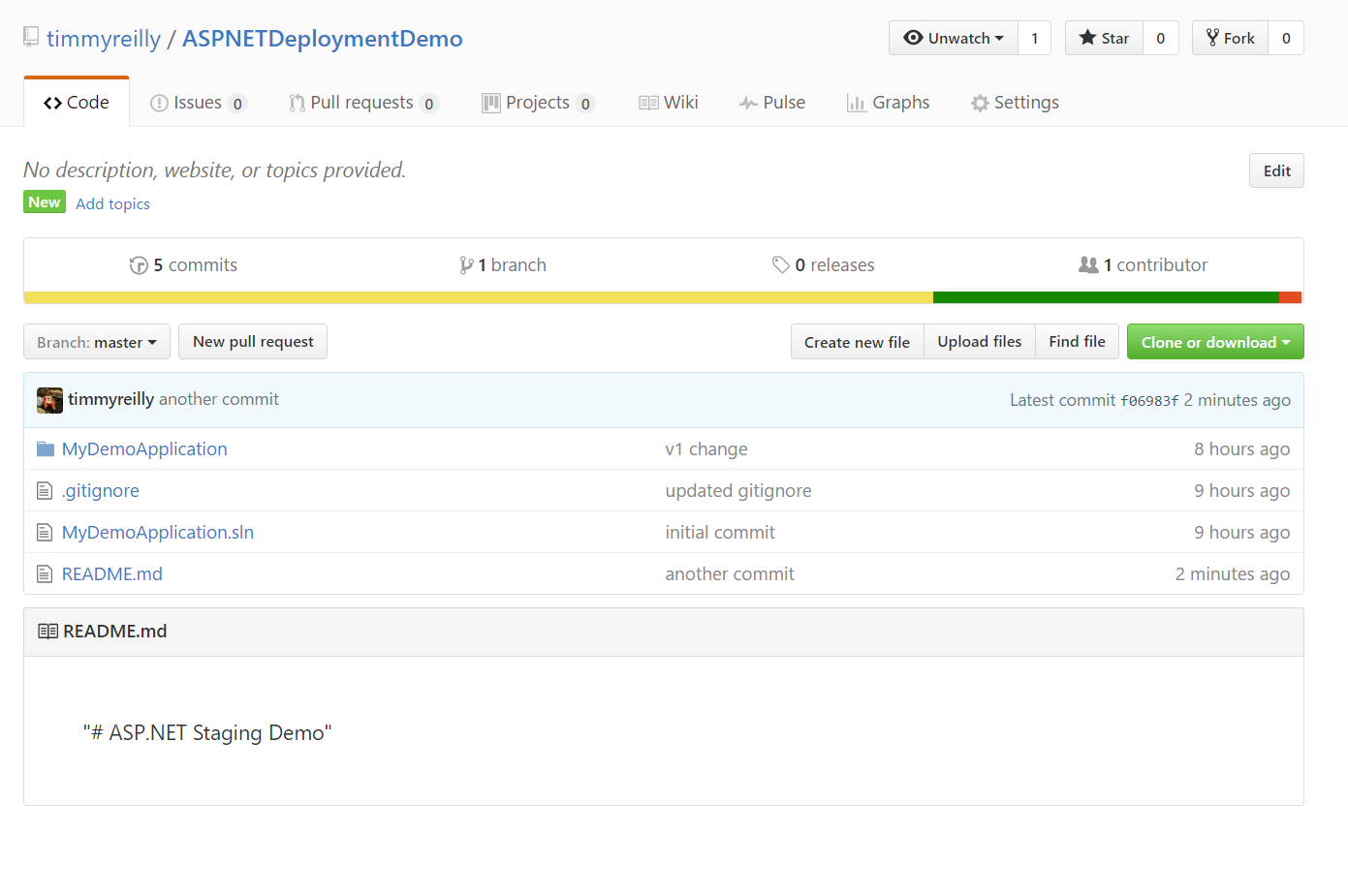
Task: Open 'another commit' message in latest commit bar
Action: (x=219, y=399)
